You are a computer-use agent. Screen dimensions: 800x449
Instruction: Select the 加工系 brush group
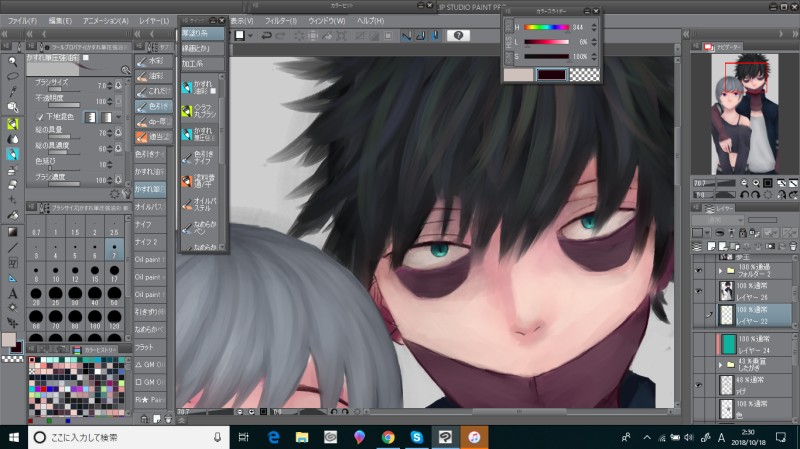[202, 64]
